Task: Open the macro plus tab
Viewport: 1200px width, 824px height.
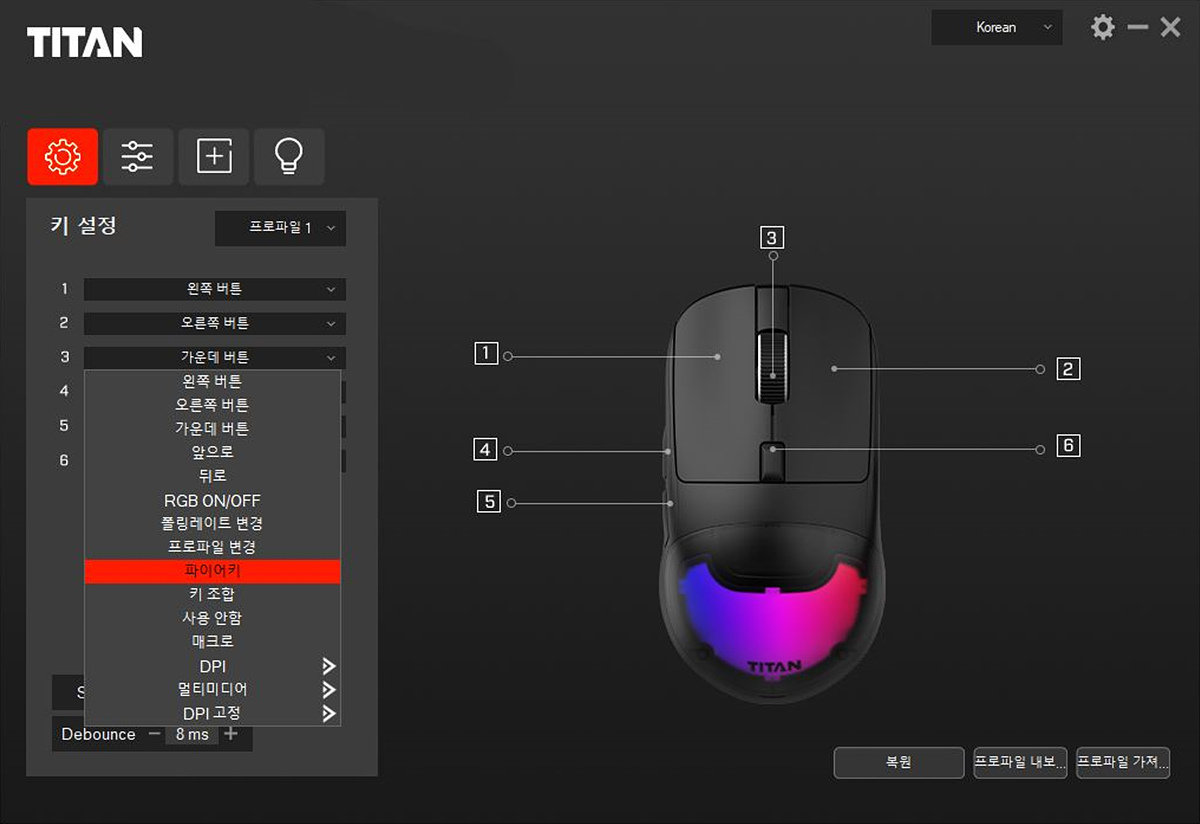Action: (x=214, y=156)
